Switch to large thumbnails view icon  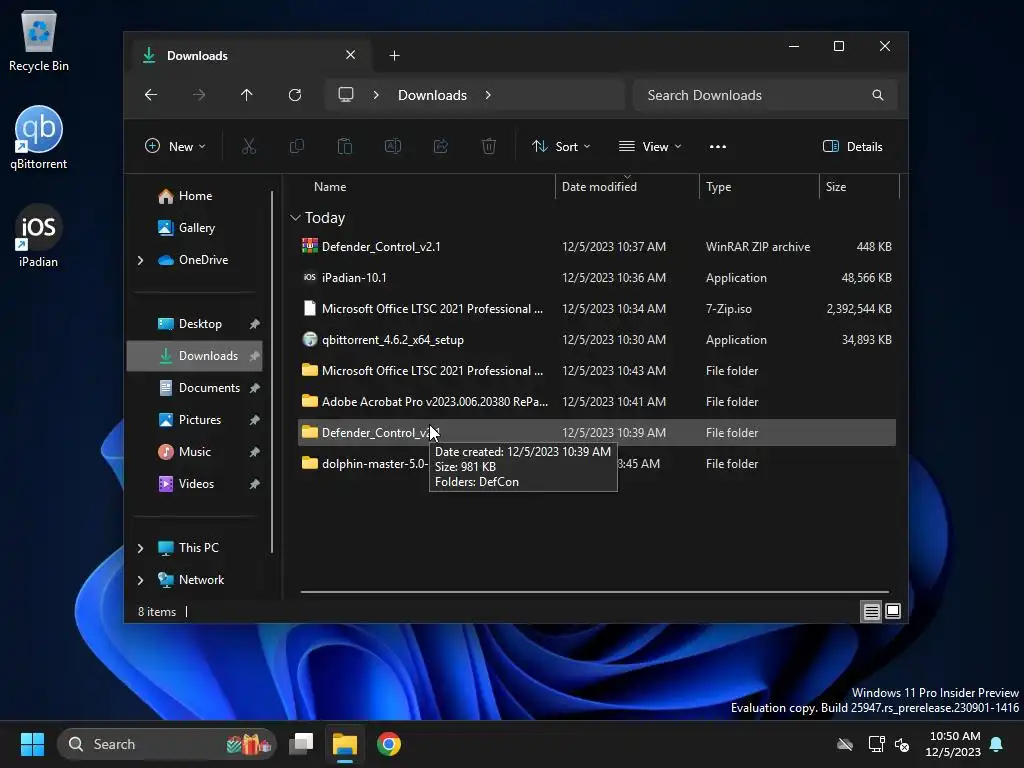click(893, 611)
